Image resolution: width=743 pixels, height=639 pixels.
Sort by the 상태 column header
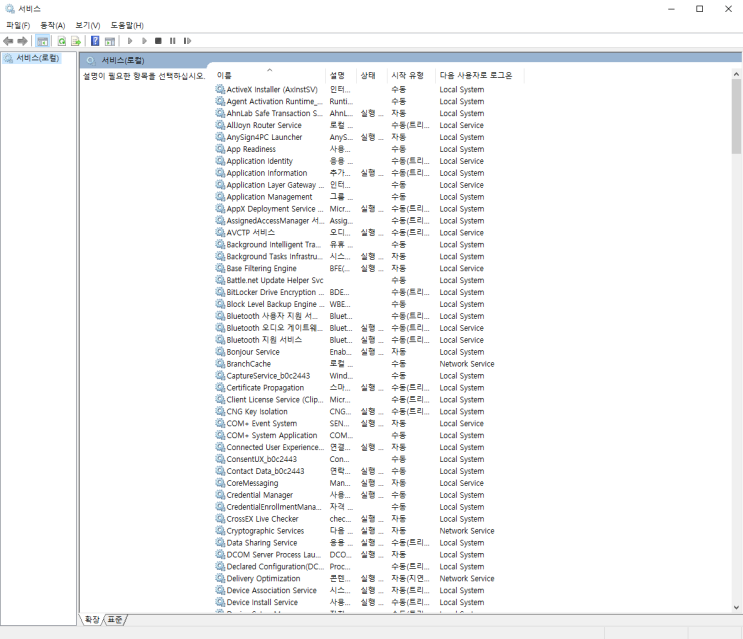point(372,75)
